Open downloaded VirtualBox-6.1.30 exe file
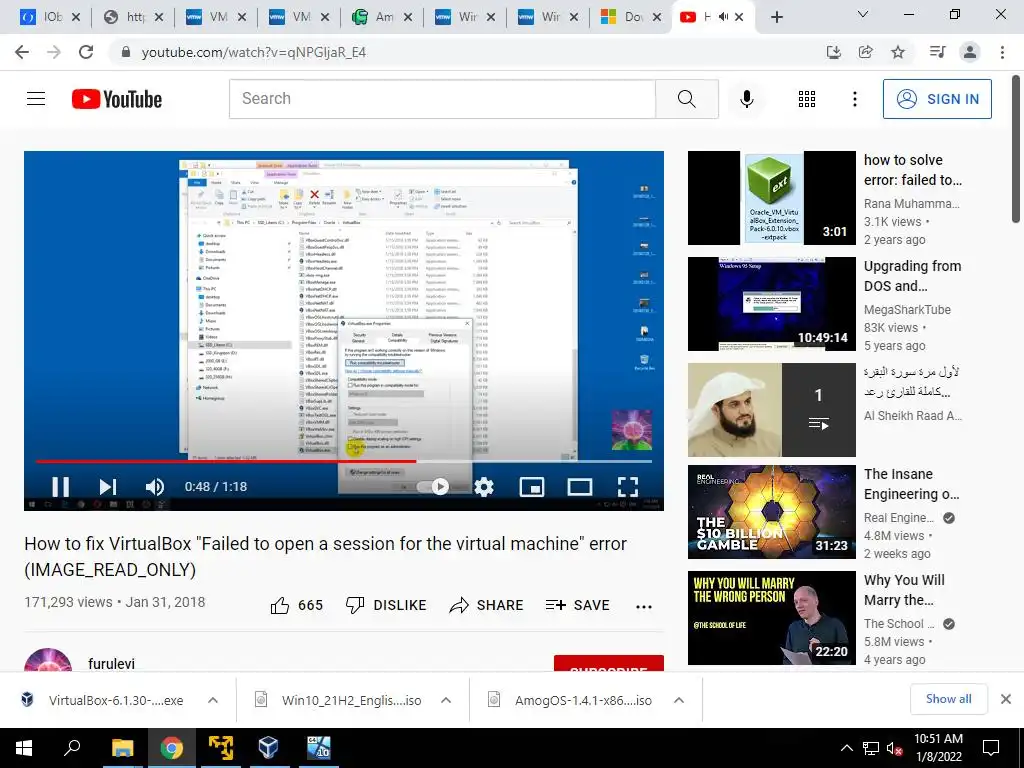The height and width of the screenshot is (768, 1024). [x=103, y=700]
